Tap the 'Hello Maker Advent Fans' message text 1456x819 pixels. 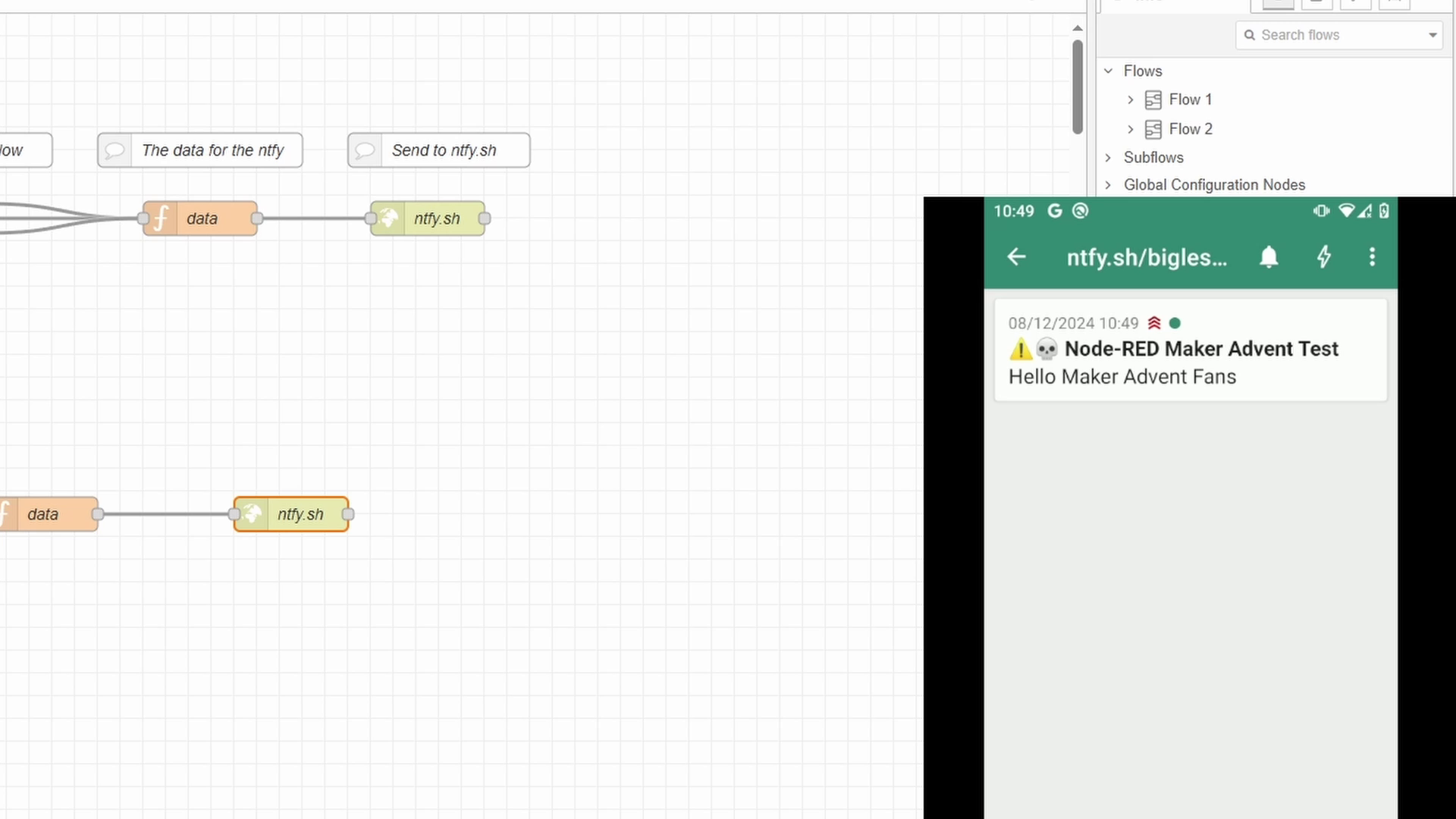click(x=1122, y=377)
